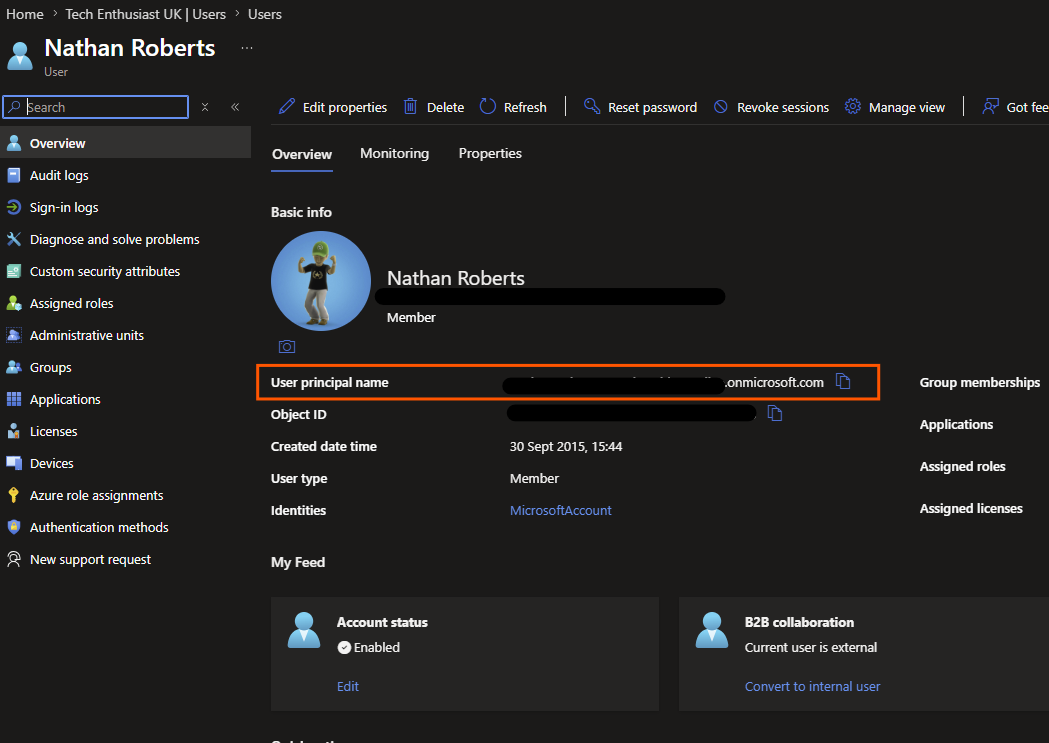Click the Delete trash can icon

click(410, 106)
